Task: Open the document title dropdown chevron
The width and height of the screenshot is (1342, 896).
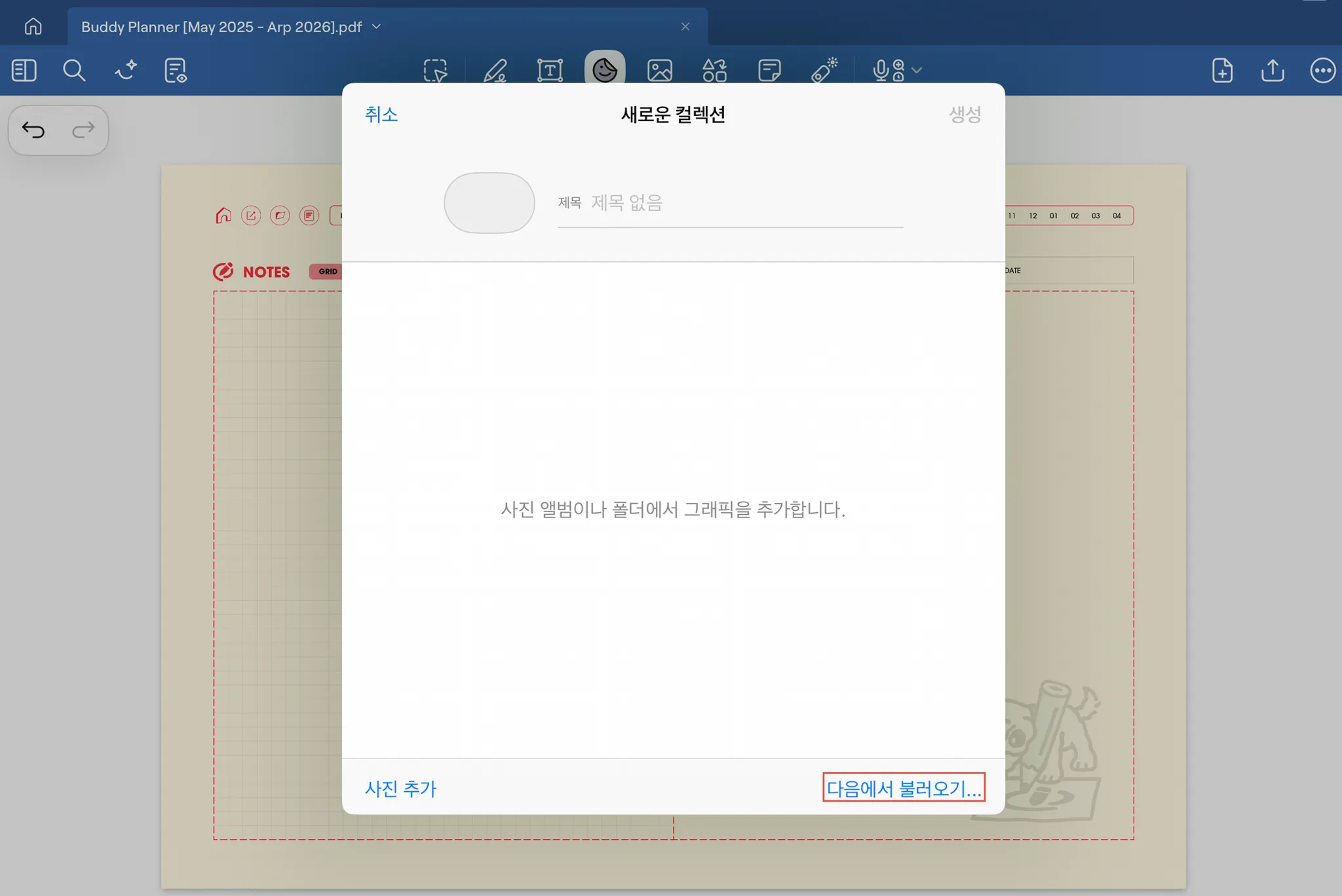Action: tap(377, 27)
